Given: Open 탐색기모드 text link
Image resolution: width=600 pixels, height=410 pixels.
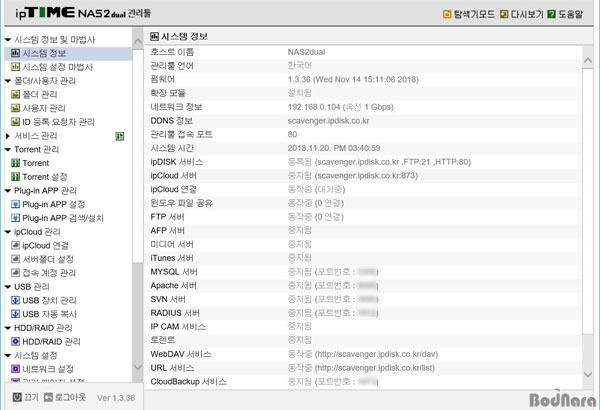Looking at the screenshot, I should click(x=474, y=15).
